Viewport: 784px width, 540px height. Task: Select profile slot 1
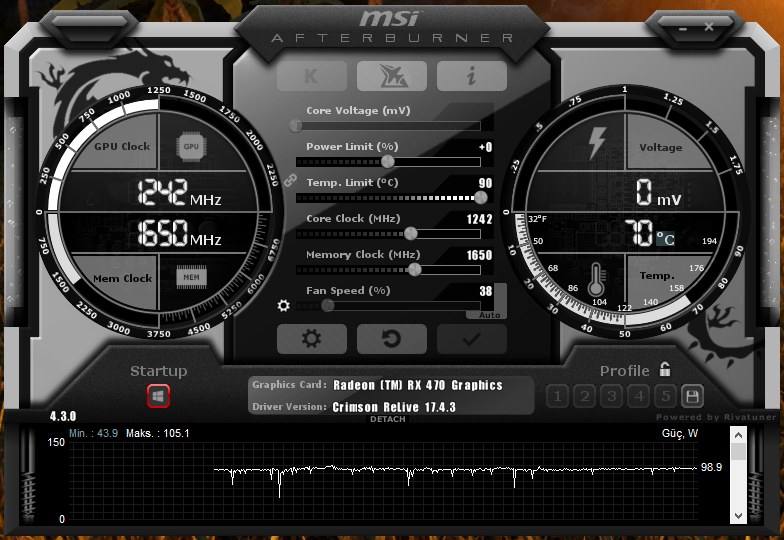pos(558,396)
